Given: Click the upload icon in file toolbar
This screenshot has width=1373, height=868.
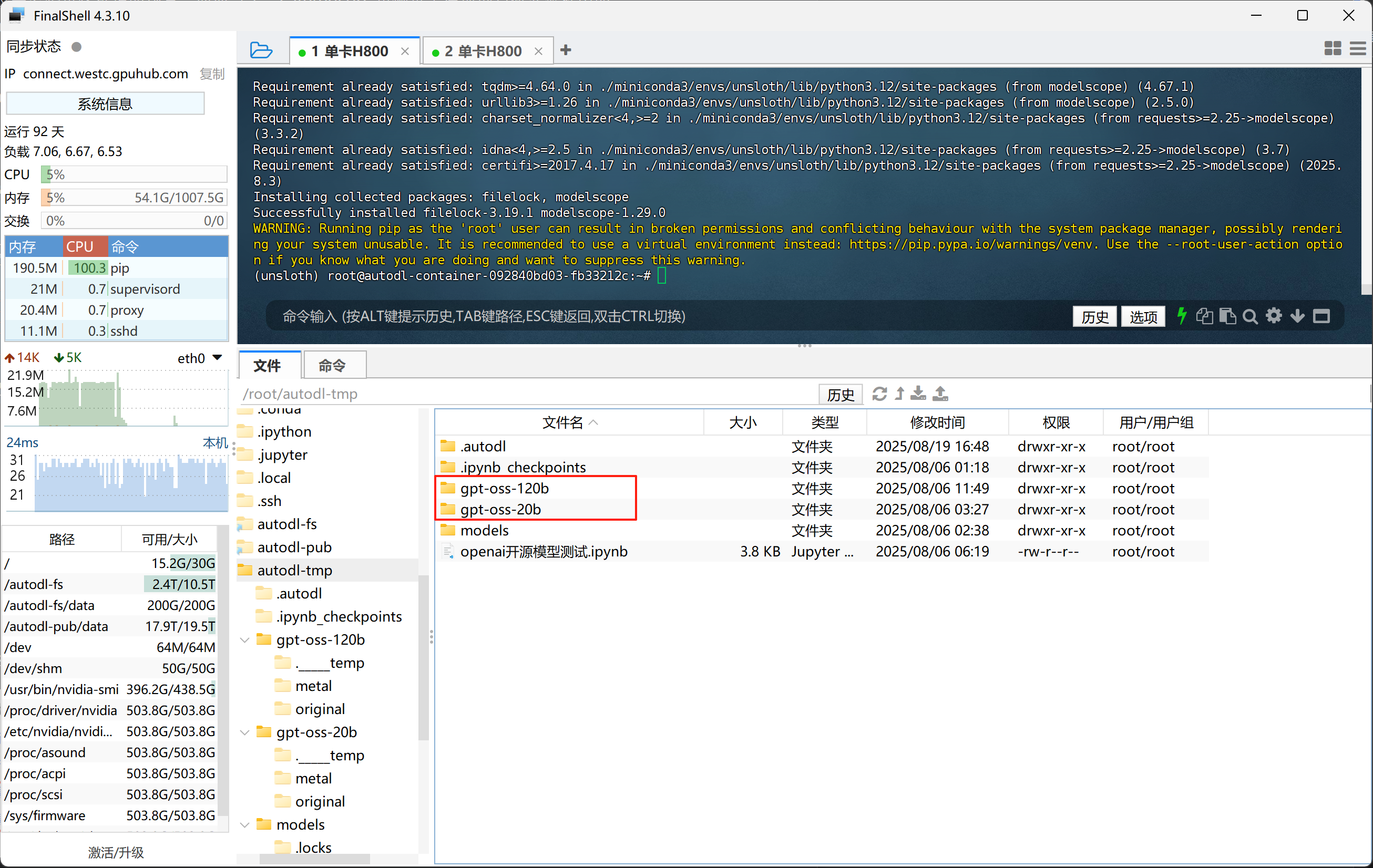Looking at the screenshot, I should (x=941, y=394).
